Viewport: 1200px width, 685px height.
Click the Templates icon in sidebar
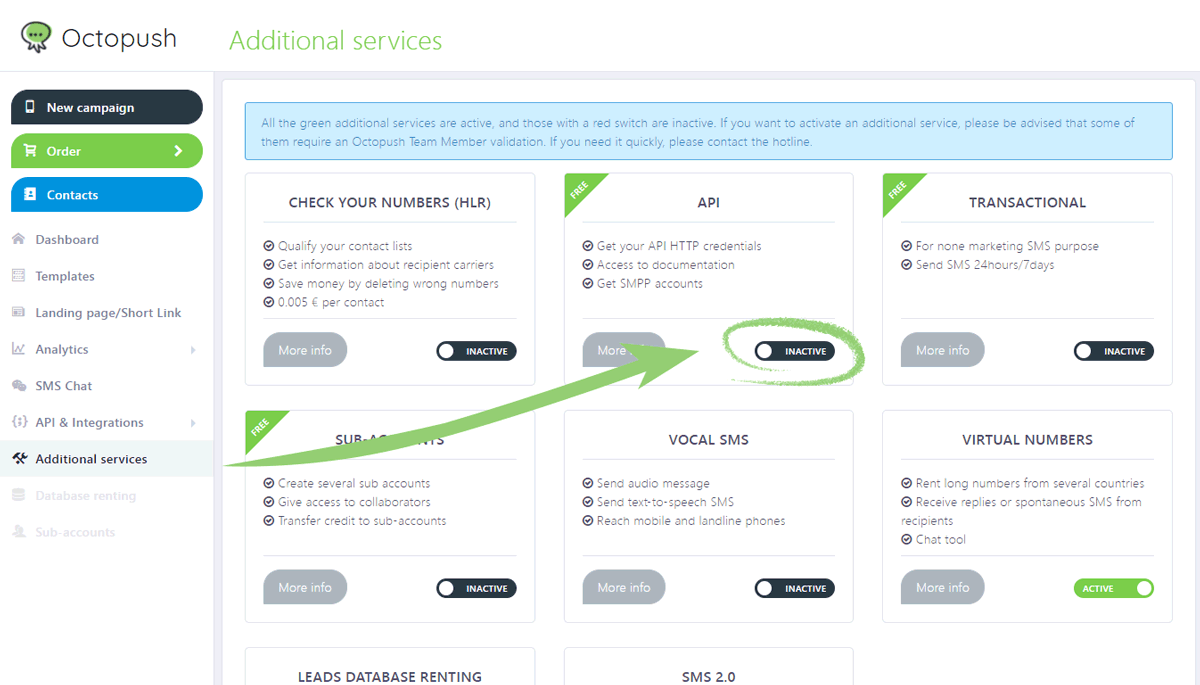(18, 276)
